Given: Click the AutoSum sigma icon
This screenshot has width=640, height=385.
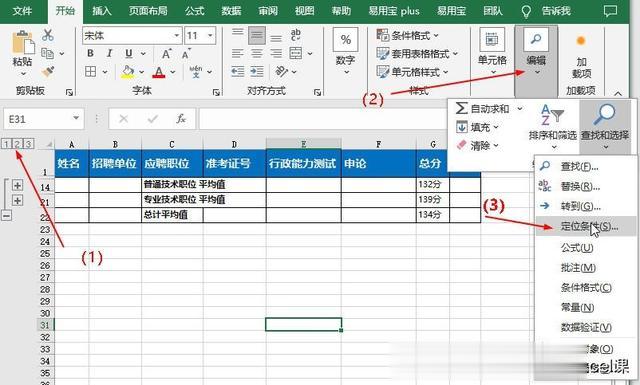Looking at the screenshot, I should 461,109.
